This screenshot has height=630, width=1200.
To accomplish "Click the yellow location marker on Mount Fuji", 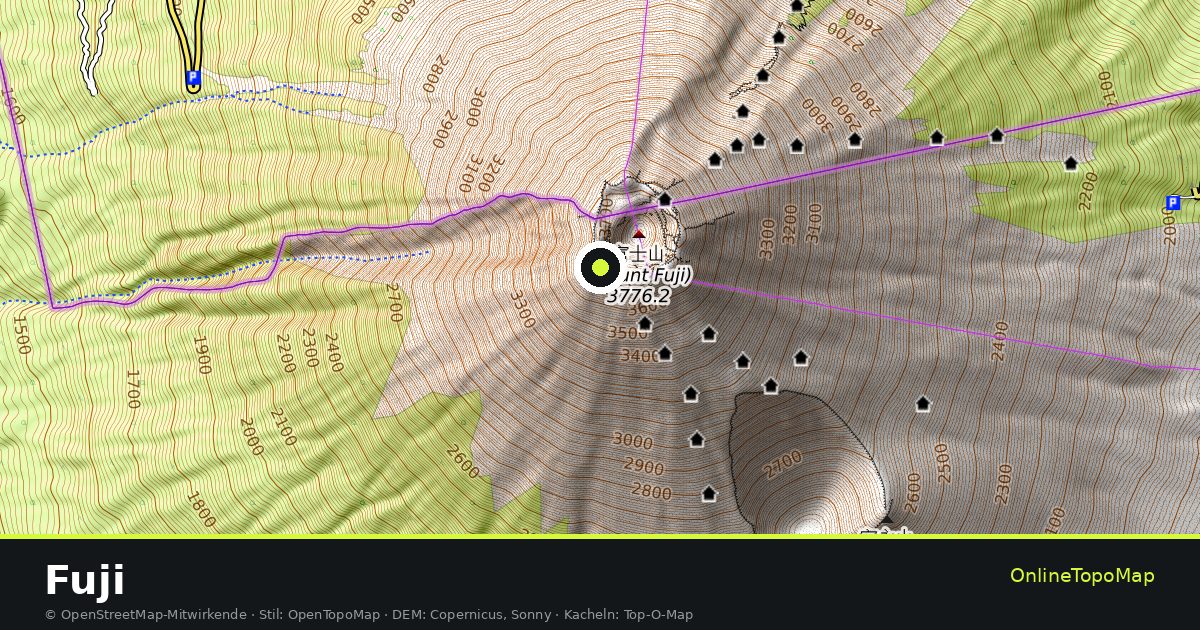I will (x=600, y=267).
